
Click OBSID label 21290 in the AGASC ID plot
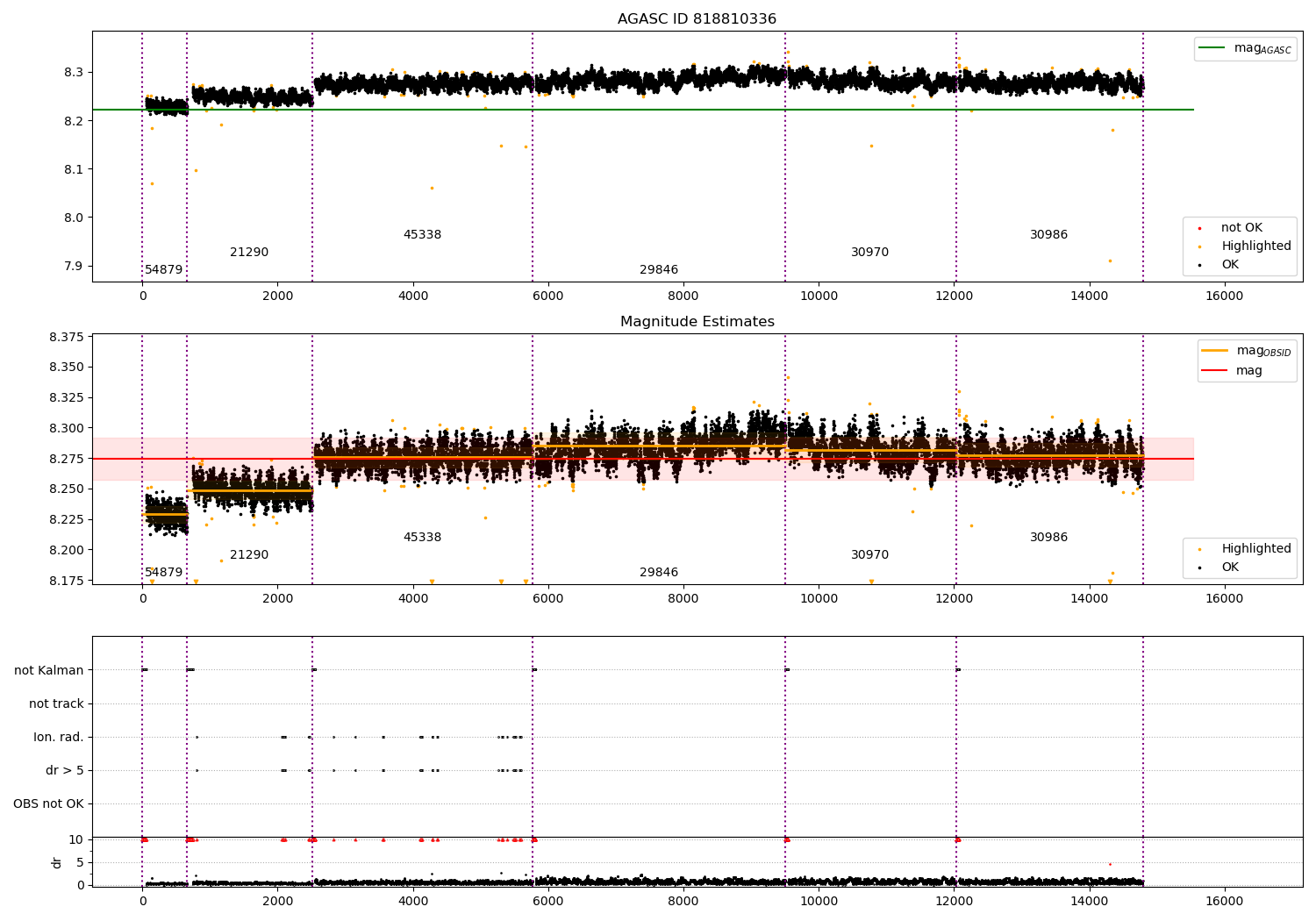249,253
